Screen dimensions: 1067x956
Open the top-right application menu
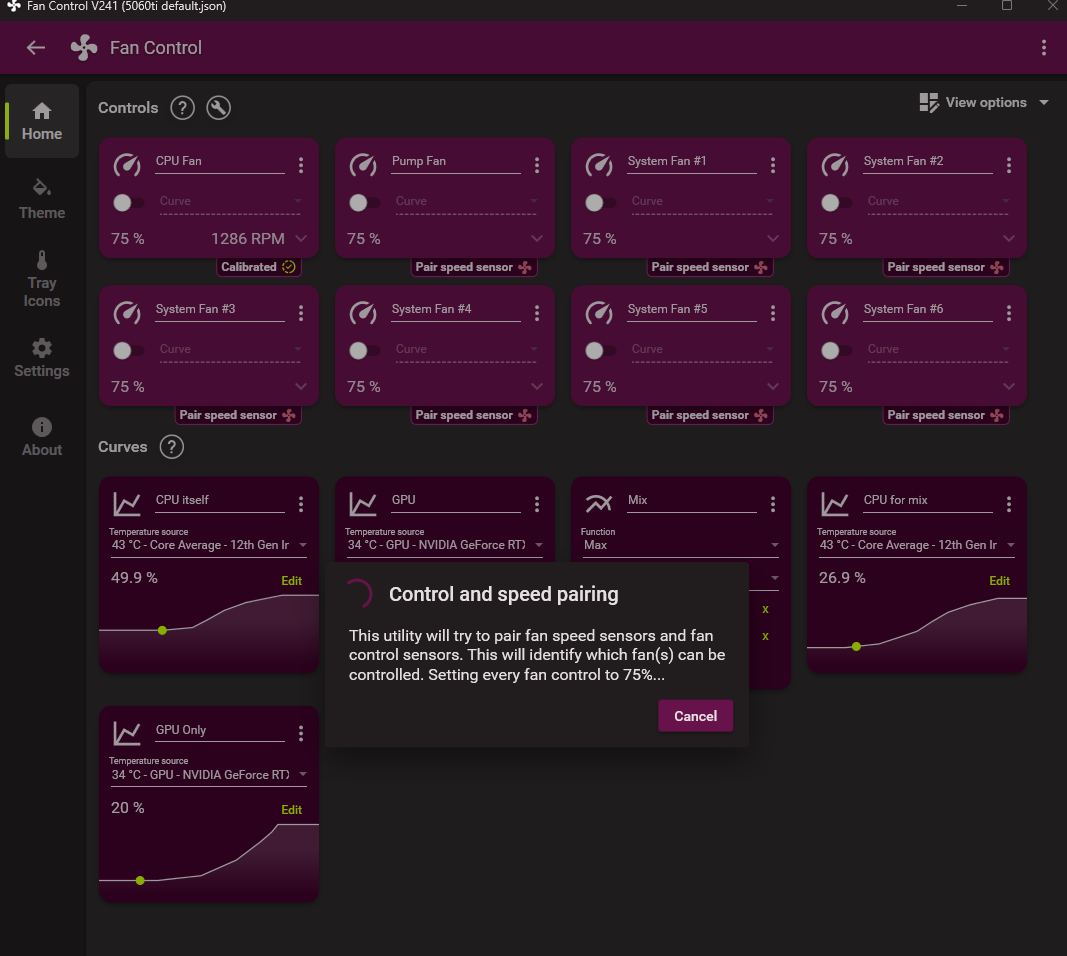pos(1044,47)
